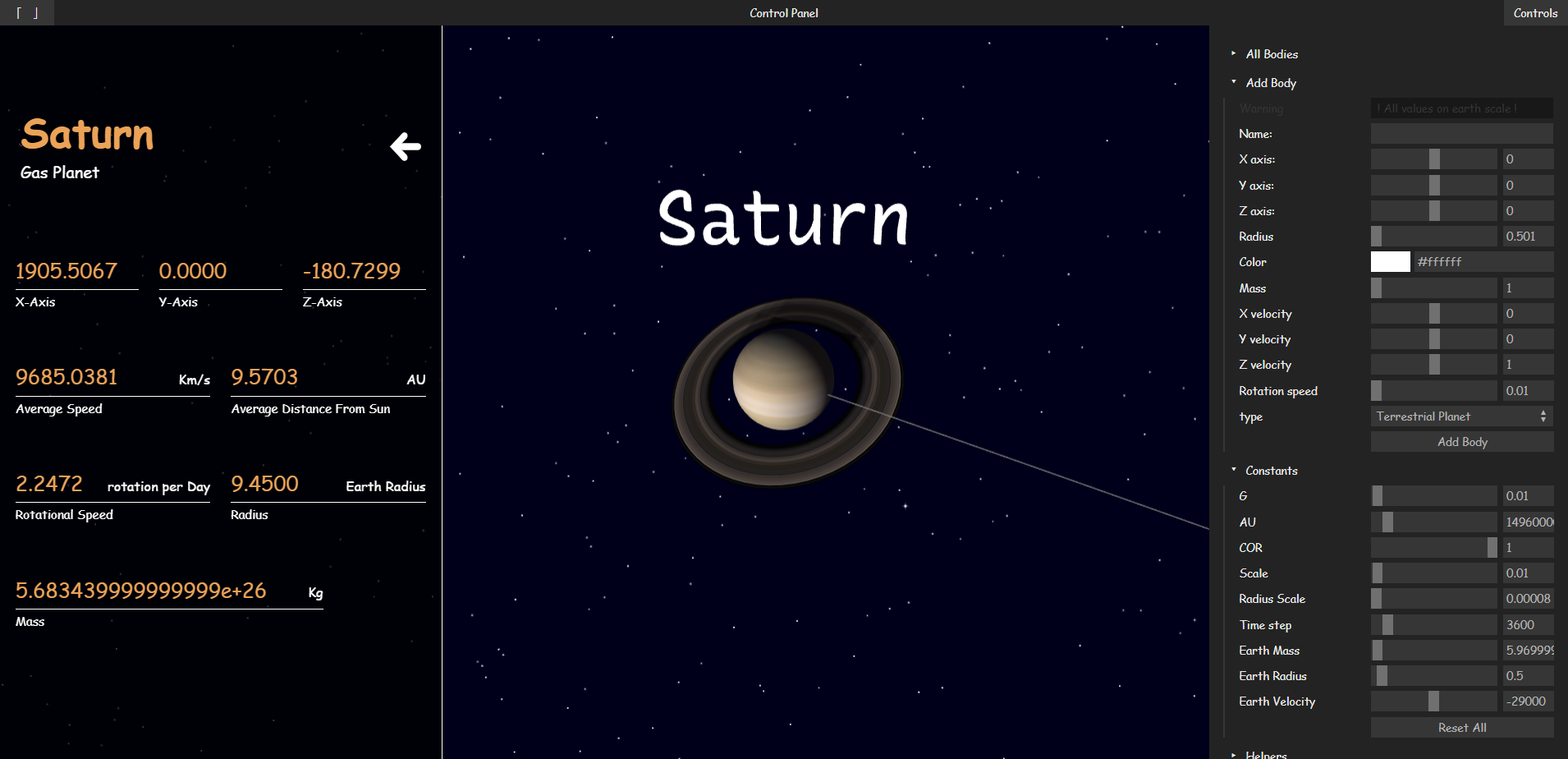The width and height of the screenshot is (1568, 759).
Task: Click the Earth Velocity value -29000
Action: coord(1528,701)
